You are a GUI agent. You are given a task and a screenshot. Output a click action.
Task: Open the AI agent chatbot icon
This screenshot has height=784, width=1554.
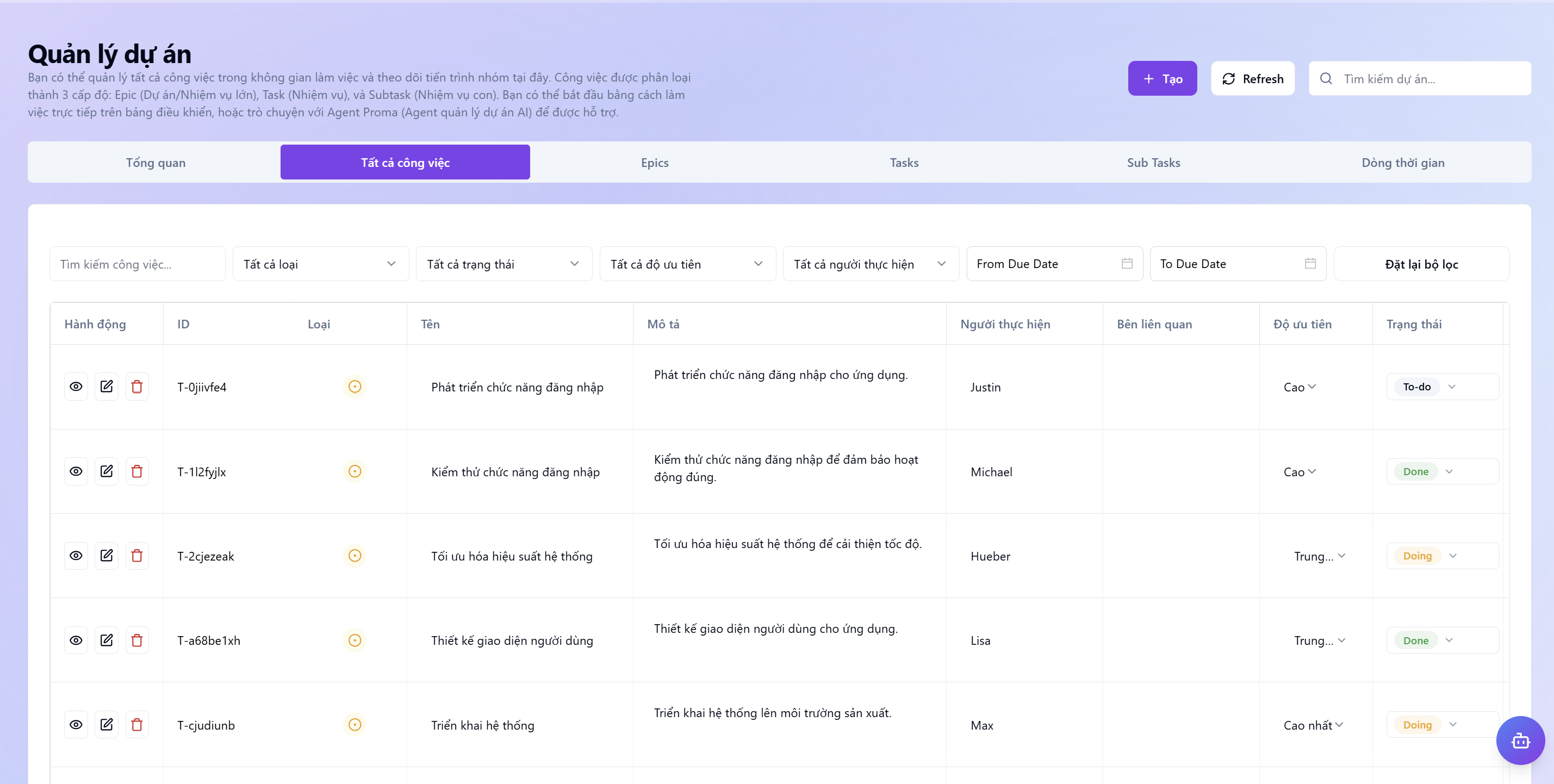(x=1520, y=740)
